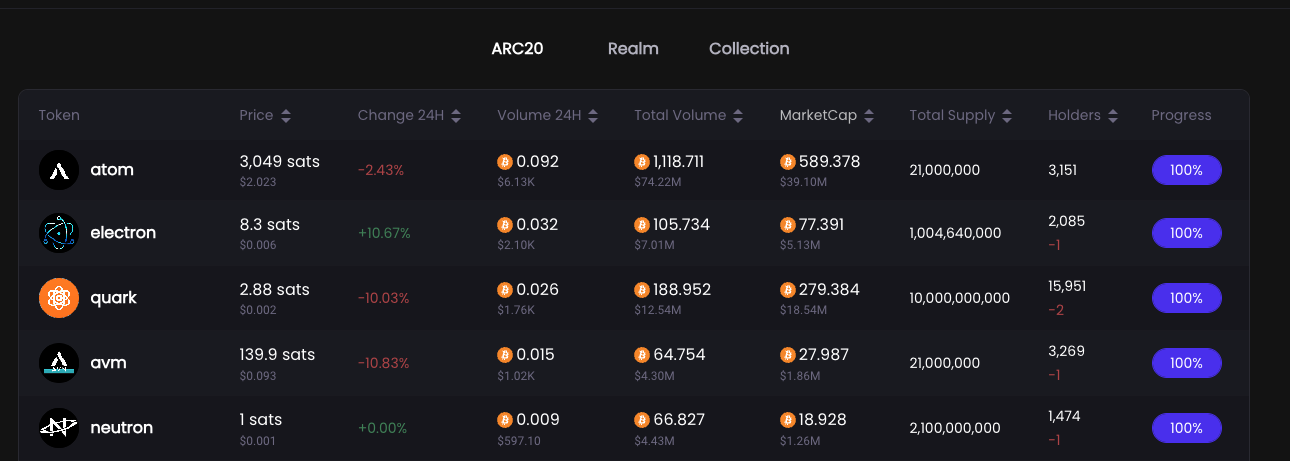This screenshot has height=461, width=1290.
Task: Click quark's 15,951 holders count
Action: [x=1067, y=286]
